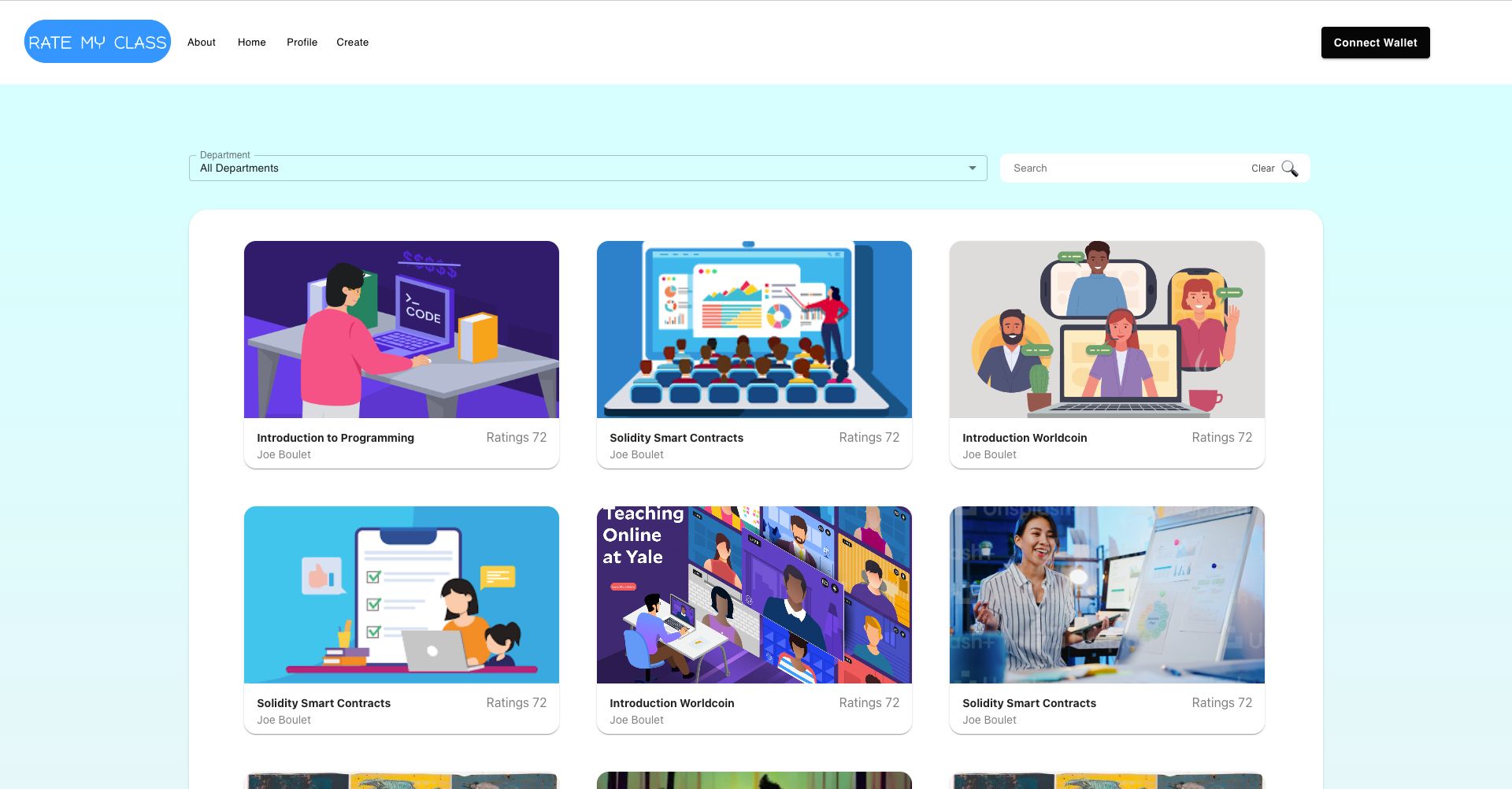Click Ratings 72 on video call Worldcoin card
The width and height of the screenshot is (1512, 789).
pyautogui.click(x=1221, y=437)
